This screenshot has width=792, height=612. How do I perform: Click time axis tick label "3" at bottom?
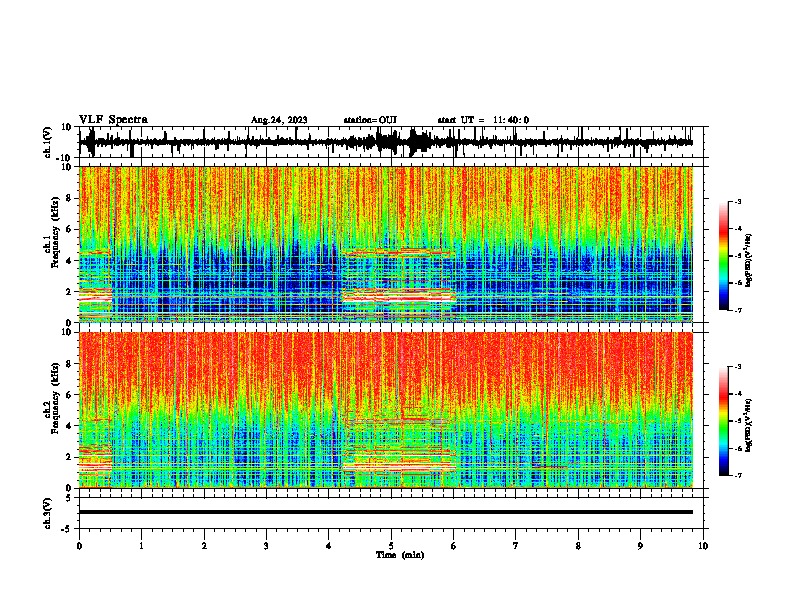pyautogui.click(x=266, y=546)
